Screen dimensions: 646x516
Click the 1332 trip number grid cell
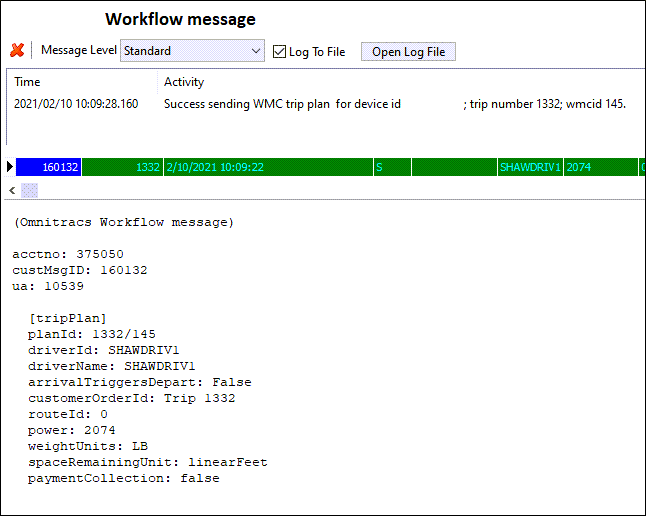(123, 167)
